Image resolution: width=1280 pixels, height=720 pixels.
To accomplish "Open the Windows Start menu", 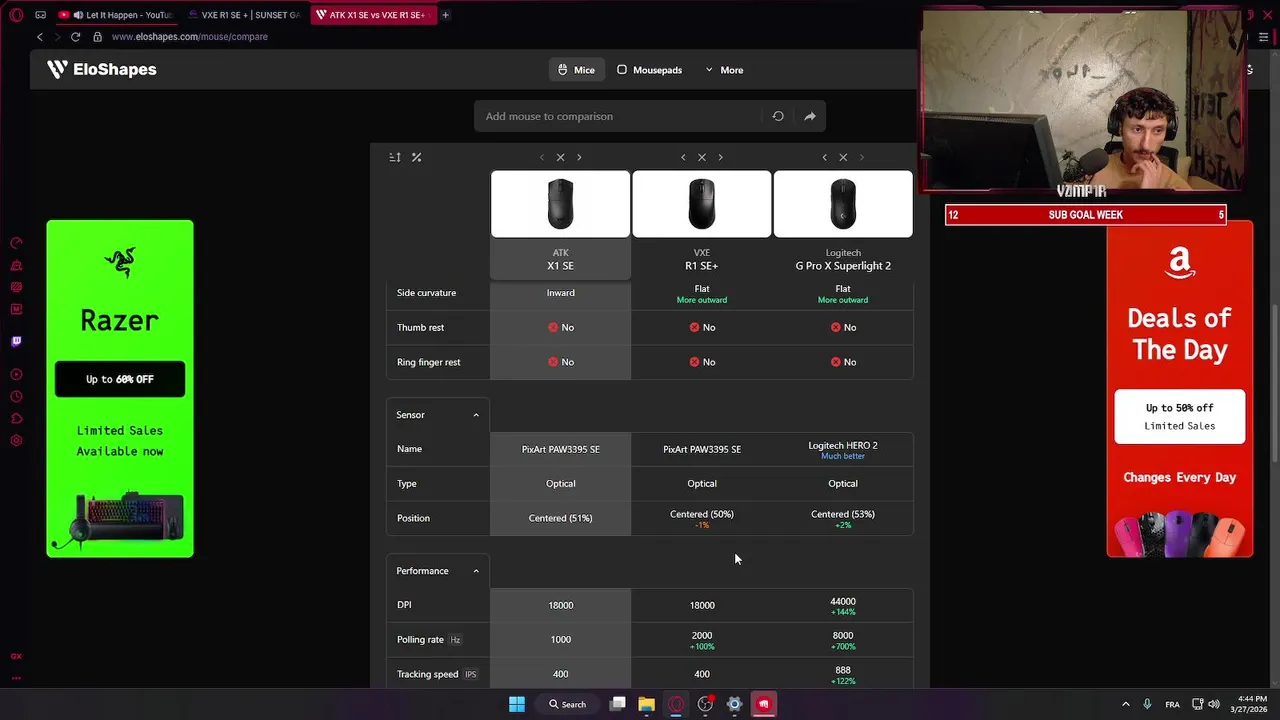I will (517, 704).
